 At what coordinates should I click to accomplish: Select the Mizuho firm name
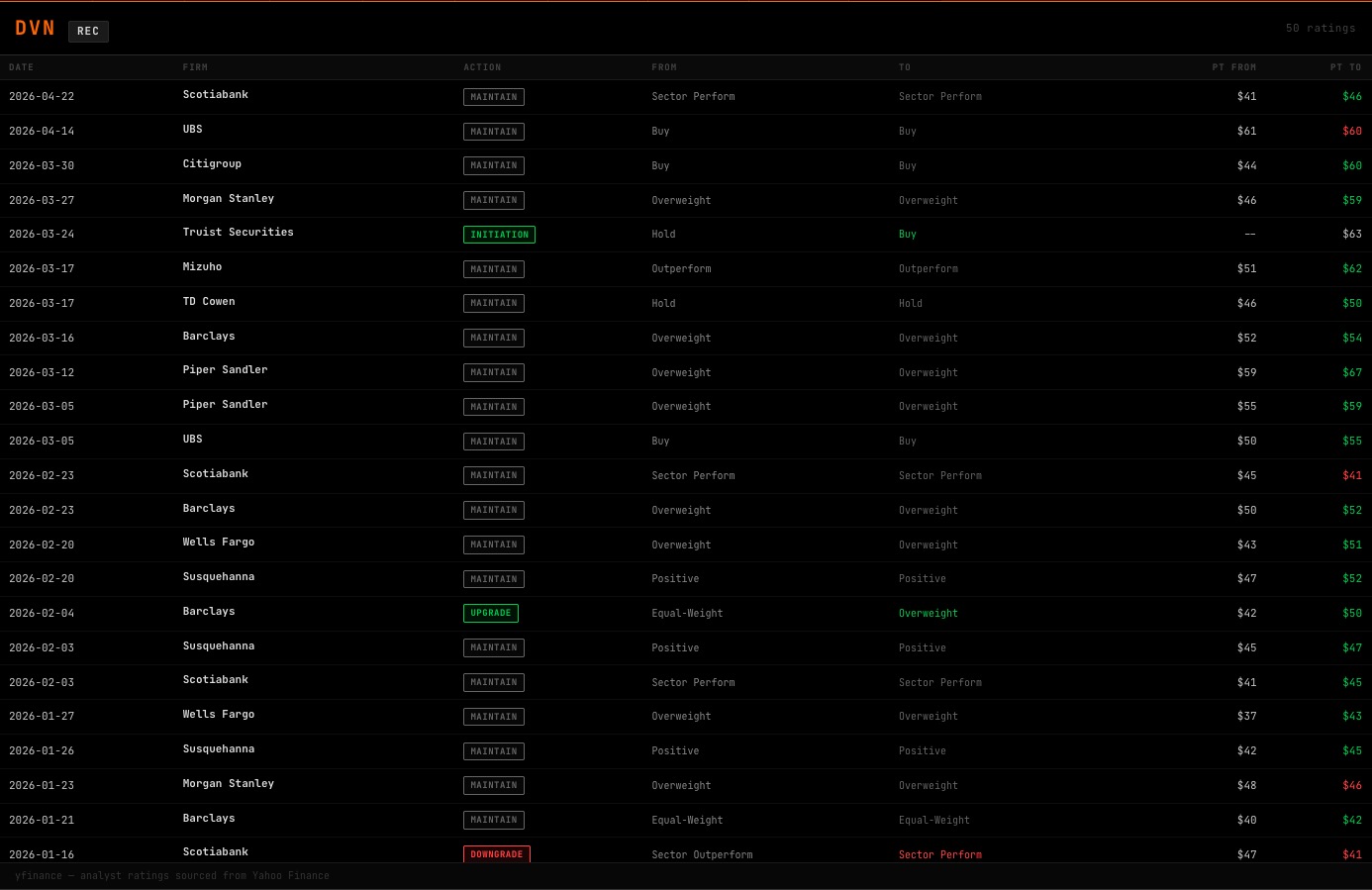click(202, 267)
